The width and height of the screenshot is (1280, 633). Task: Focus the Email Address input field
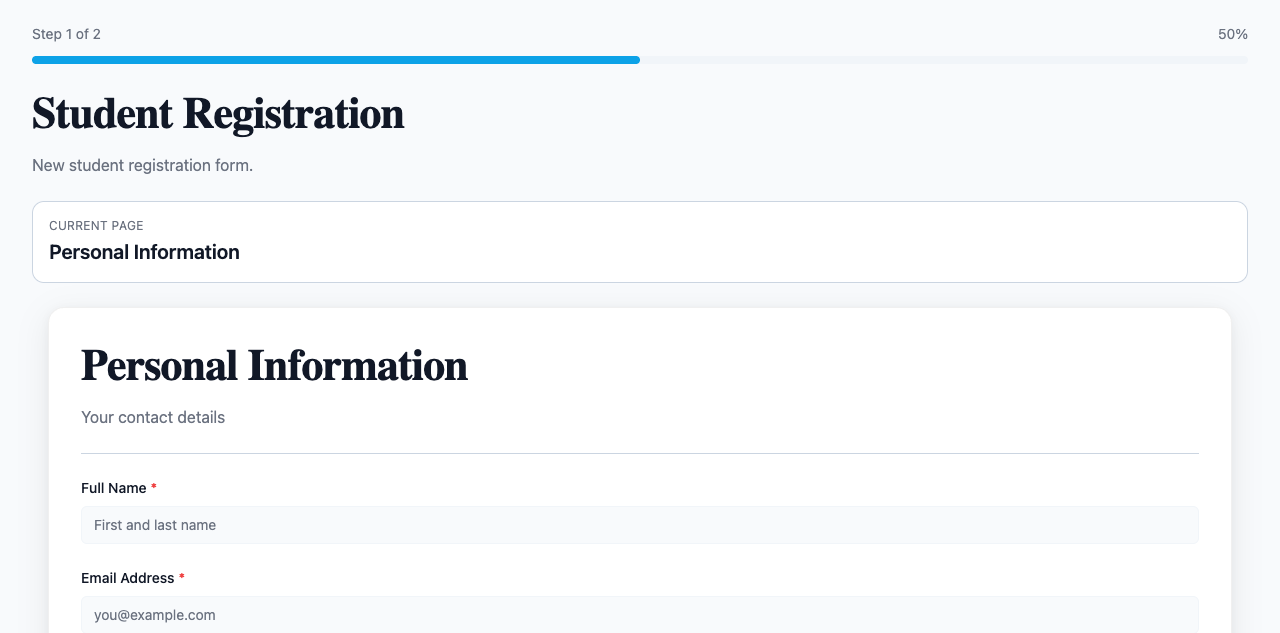click(x=640, y=614)
